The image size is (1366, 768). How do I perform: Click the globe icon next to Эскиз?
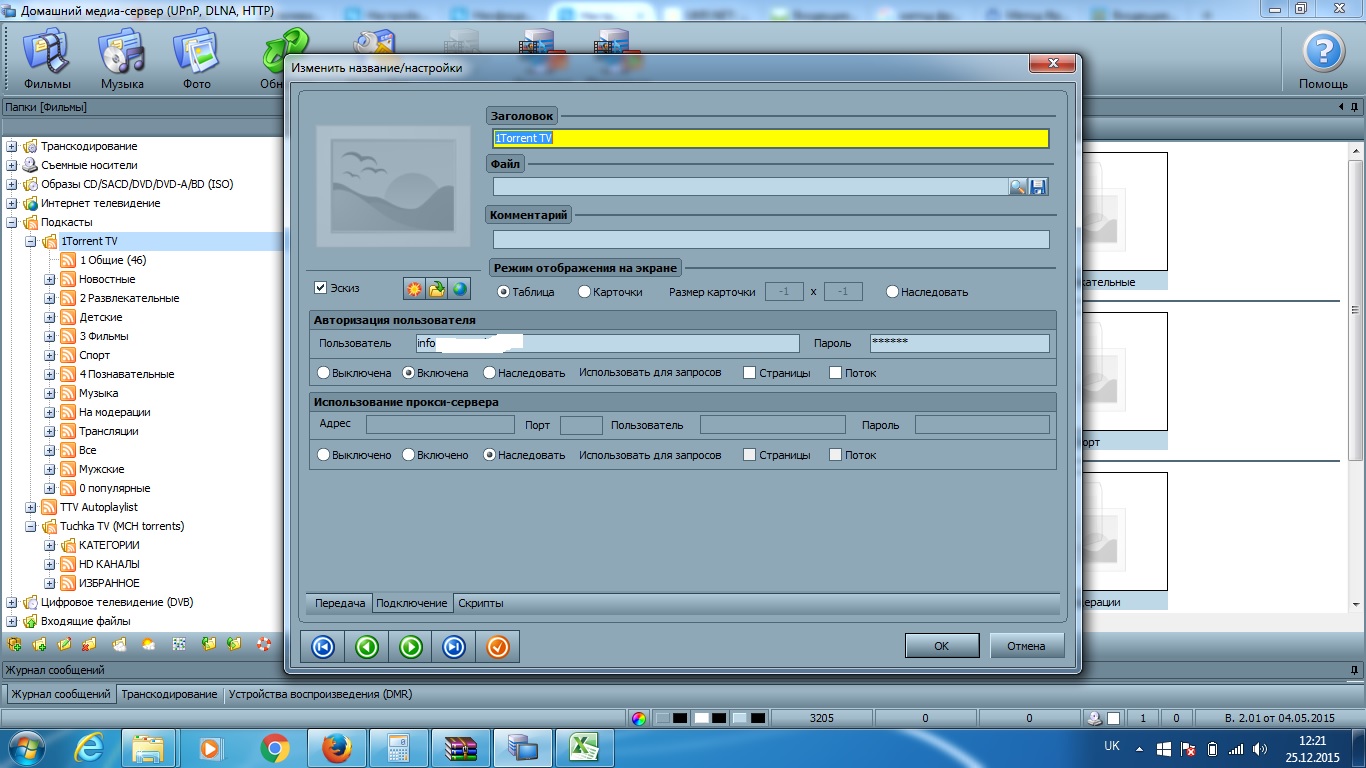pos(459,289)
